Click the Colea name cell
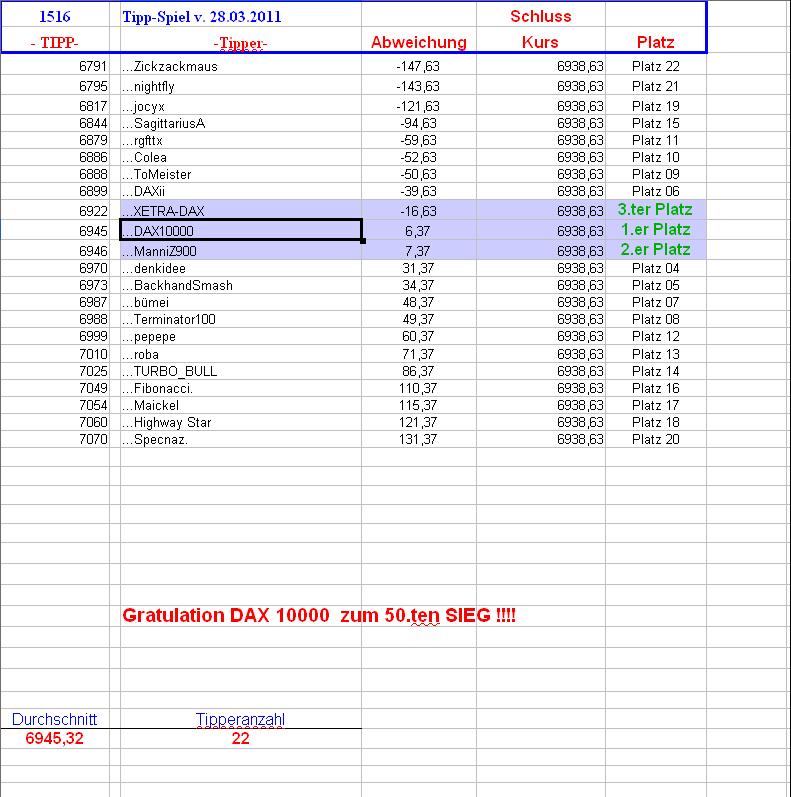791x797 pixels. (x=241, y=158)
